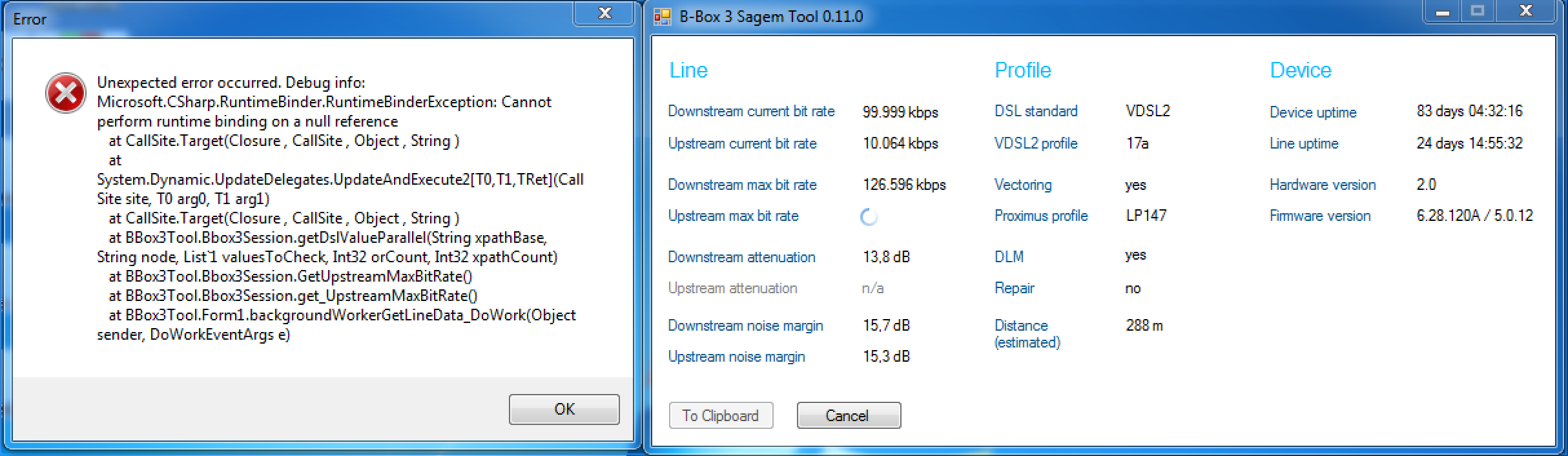Screen dimensions: 1568x456
Task: Click the Device uptime value
Action: point(1469,111)
